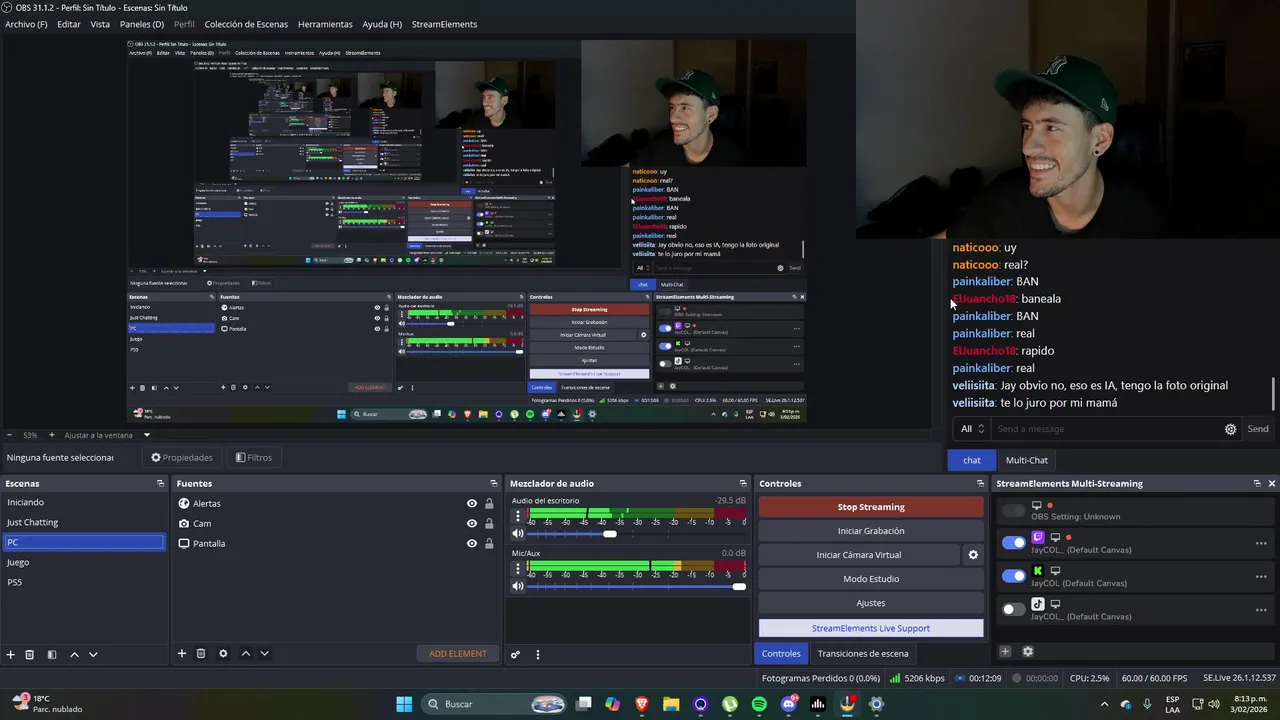This screenshot has width=1280, height=720.
Task: Adjust Mic/Aux volume slider
Action: [739, 586]
